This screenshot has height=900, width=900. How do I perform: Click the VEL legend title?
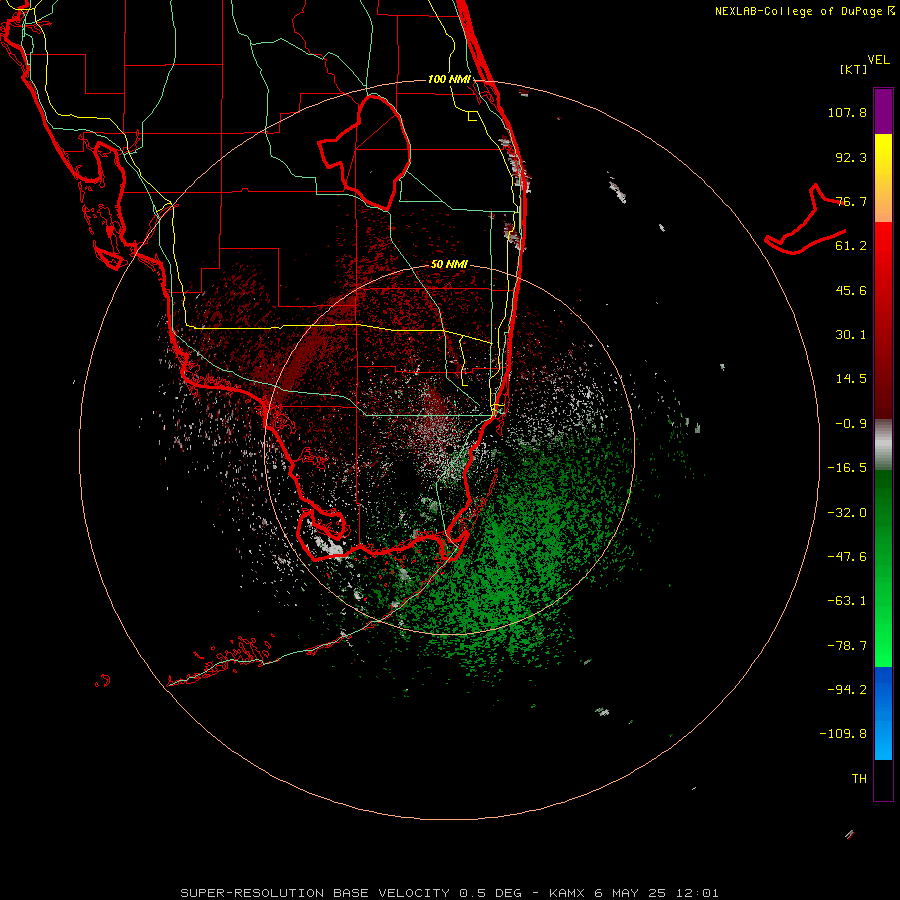coord(878,60)
